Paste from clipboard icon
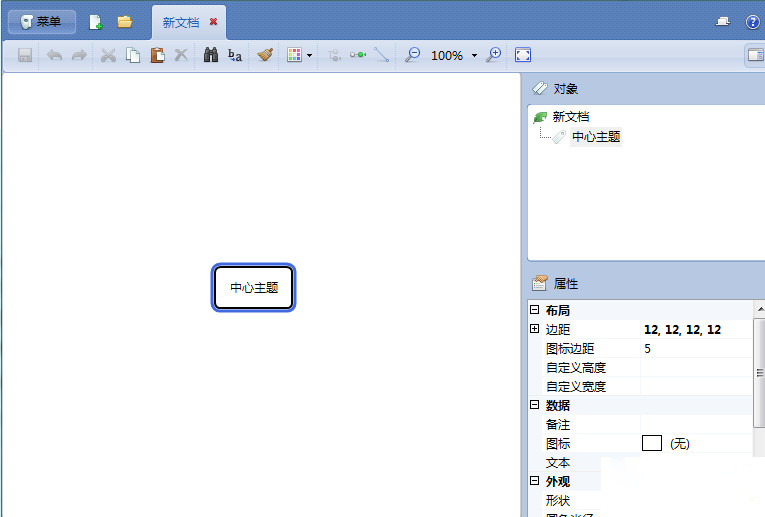 point(157,55)
